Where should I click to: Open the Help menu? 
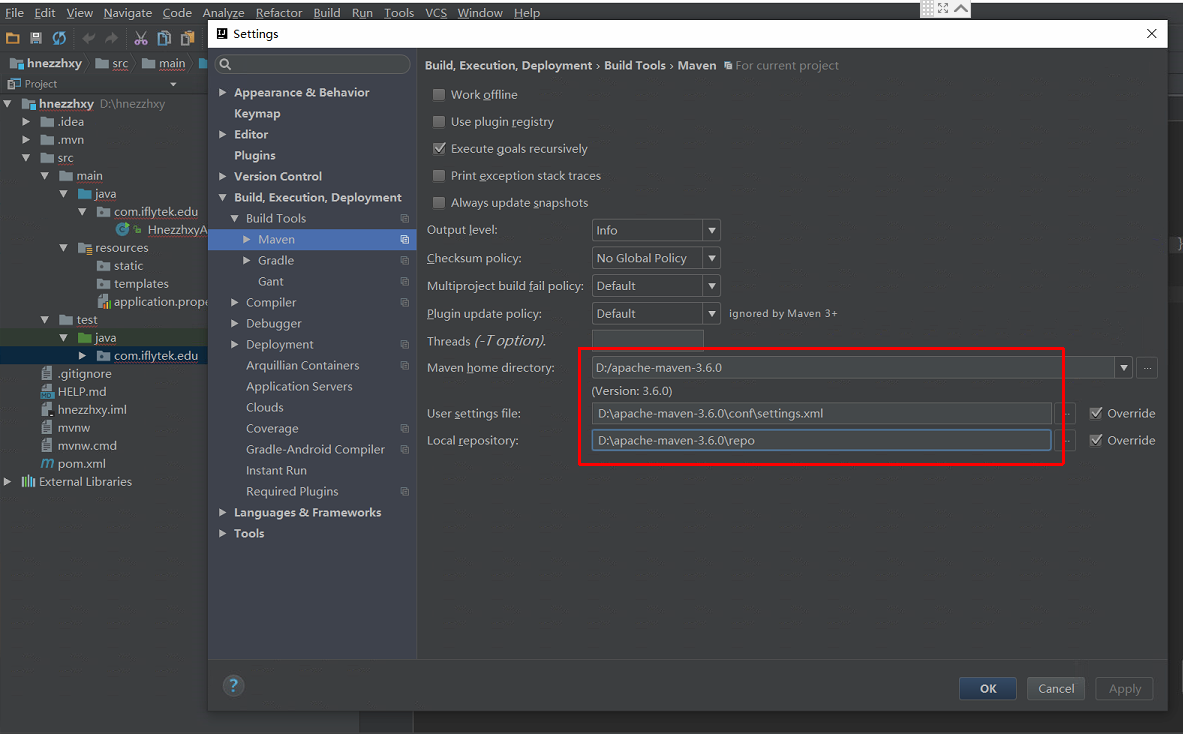527,13
